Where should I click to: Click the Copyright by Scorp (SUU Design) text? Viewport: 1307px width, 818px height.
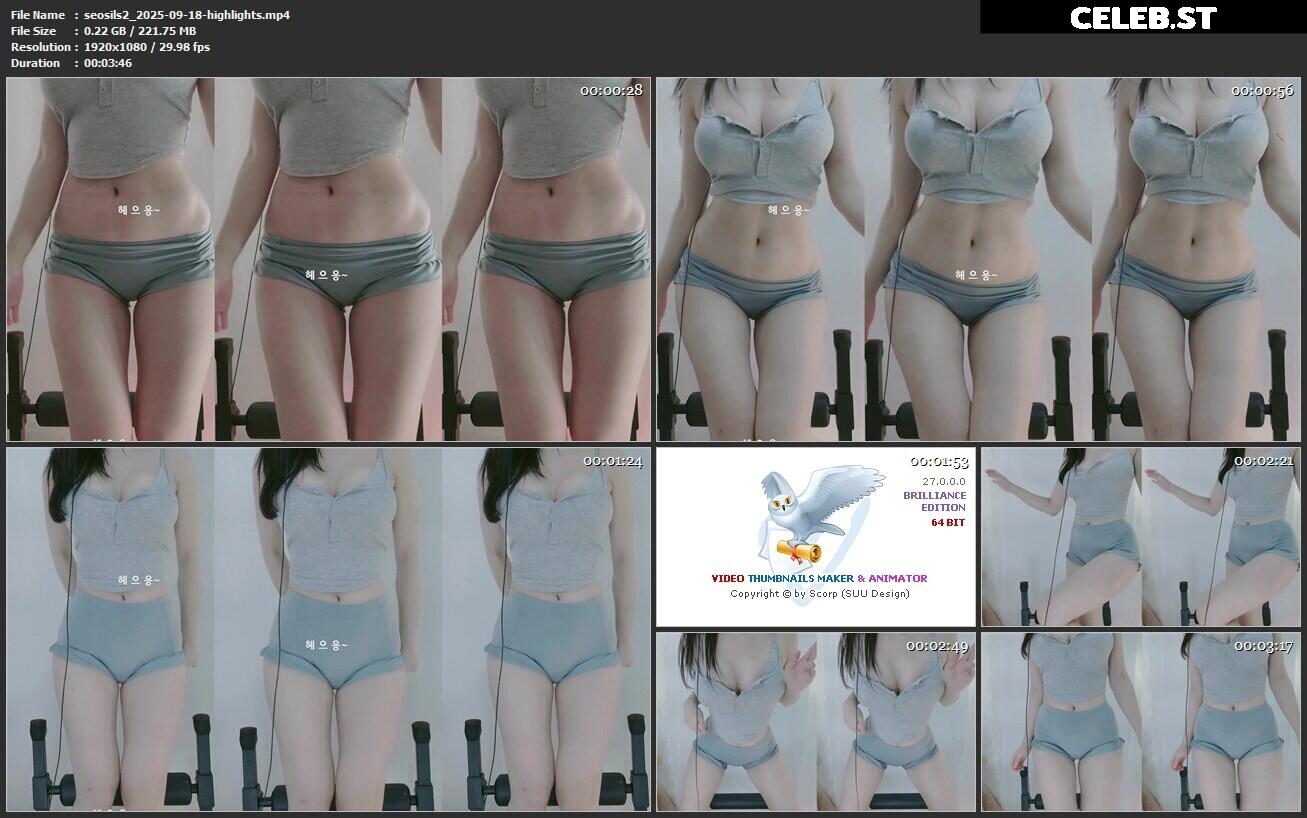(820, 593)
